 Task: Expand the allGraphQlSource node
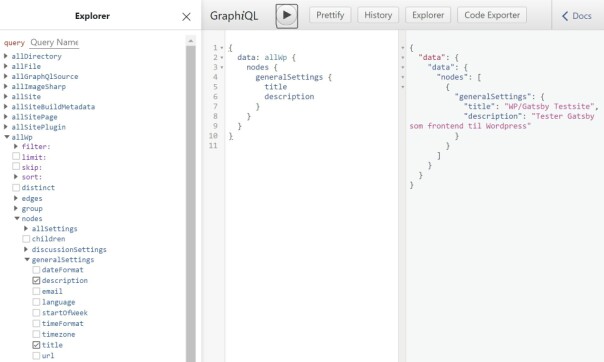tap(6, 76)
